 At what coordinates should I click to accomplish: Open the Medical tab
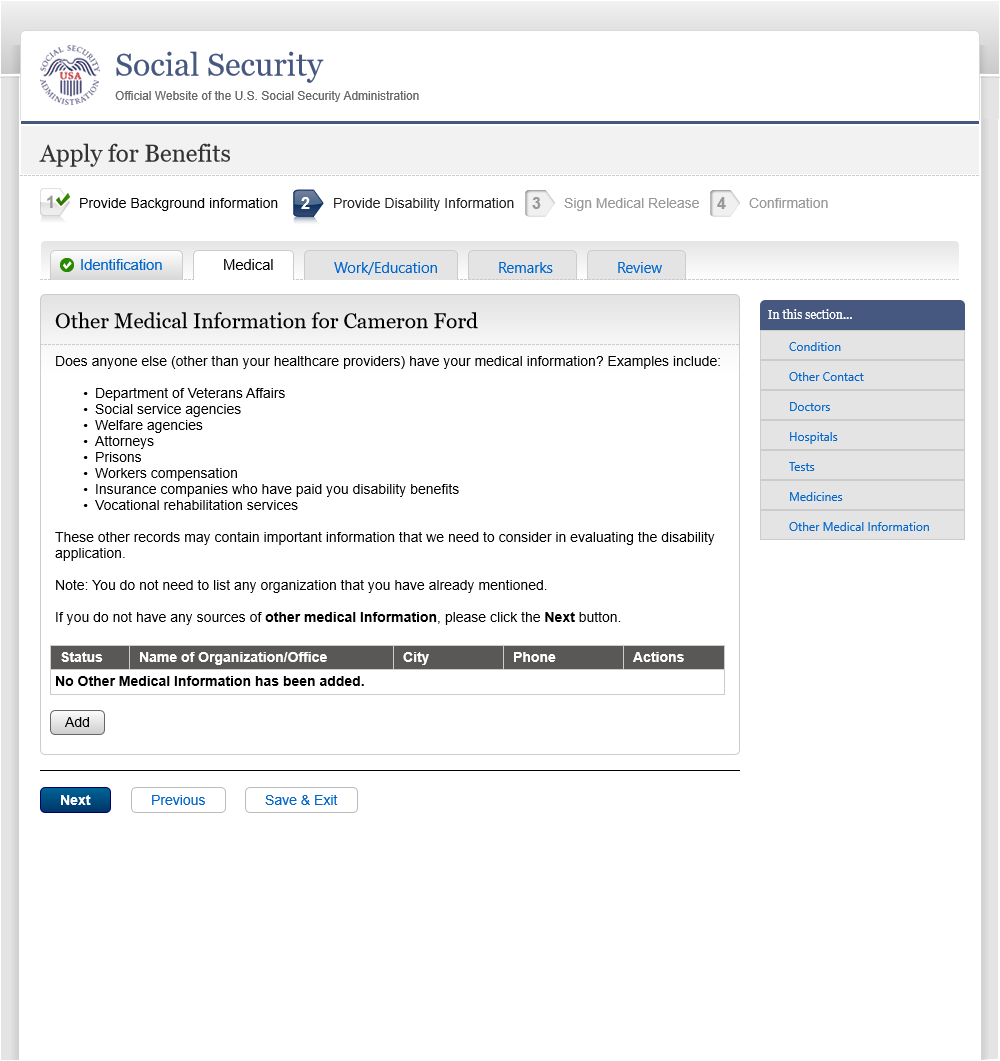click(x=248, y=265)
